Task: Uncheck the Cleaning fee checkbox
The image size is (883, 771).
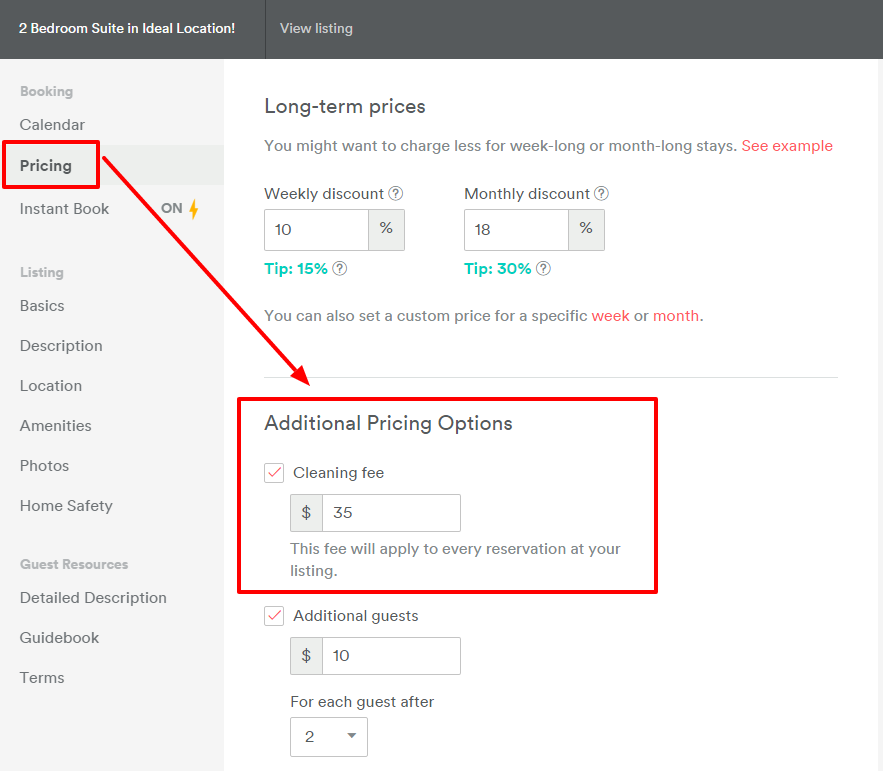Action: tap(274, 473)
